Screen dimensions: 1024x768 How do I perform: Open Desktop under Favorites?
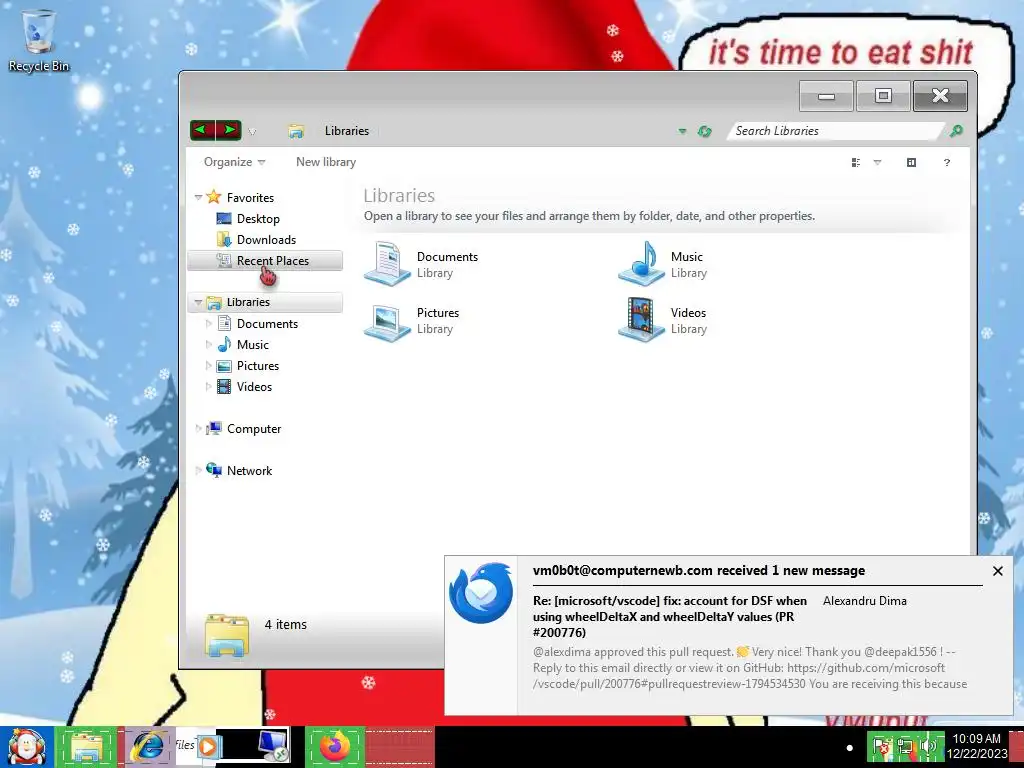[258, 219]
